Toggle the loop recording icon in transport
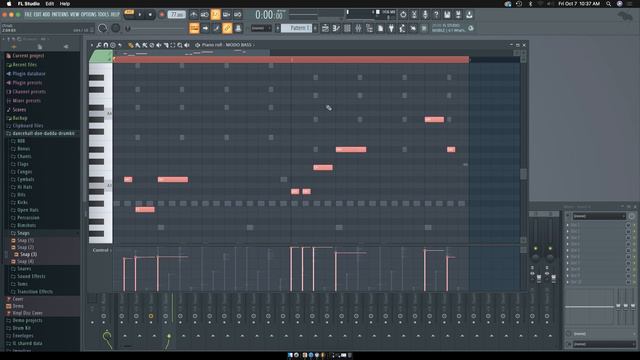 point(238,15)
